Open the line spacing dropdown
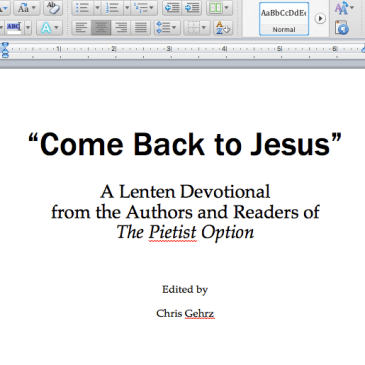Screen dimensions: 365x365 [167, 27]
